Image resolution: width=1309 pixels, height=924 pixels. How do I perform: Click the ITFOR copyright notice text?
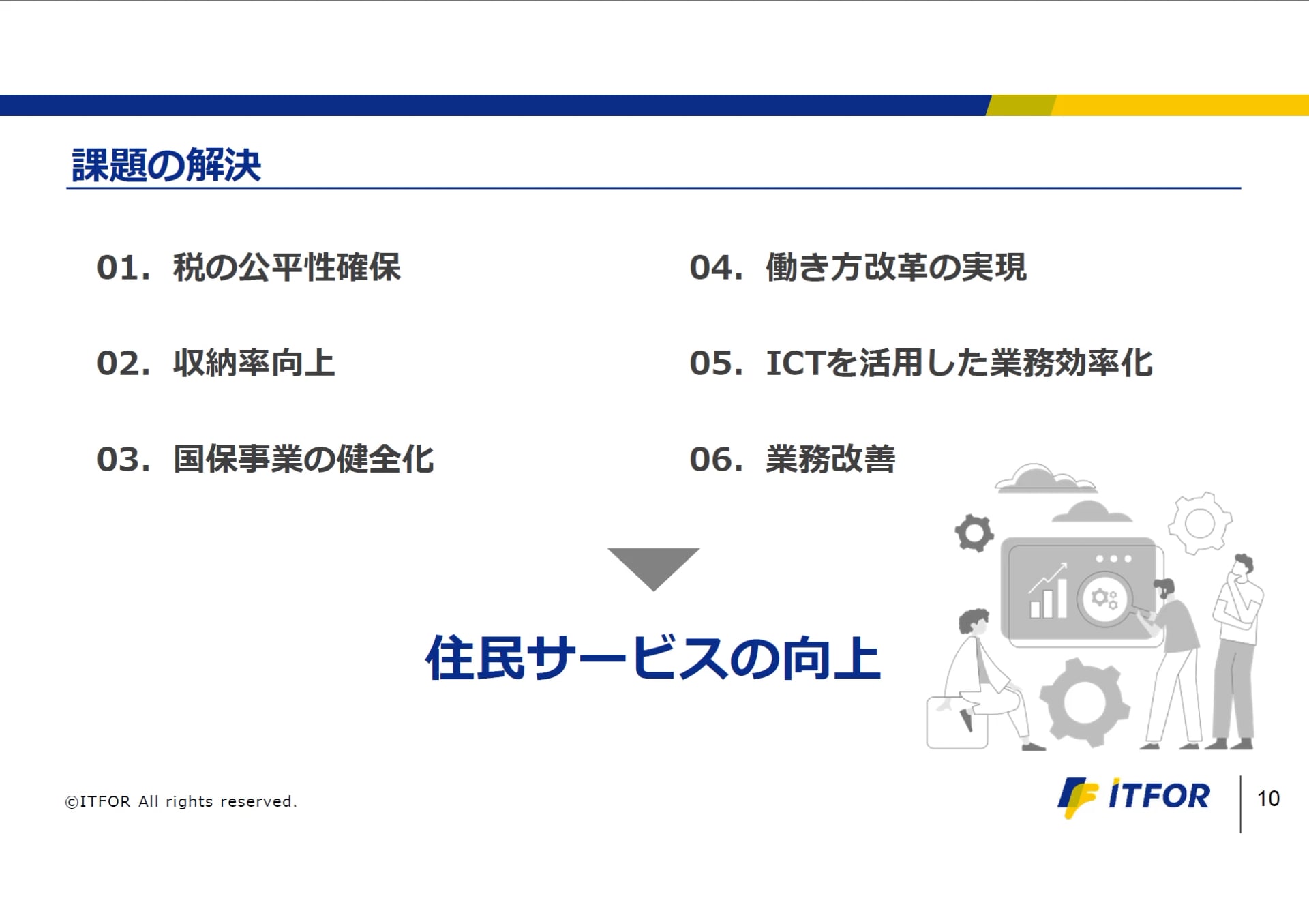(x=181, y=801)
